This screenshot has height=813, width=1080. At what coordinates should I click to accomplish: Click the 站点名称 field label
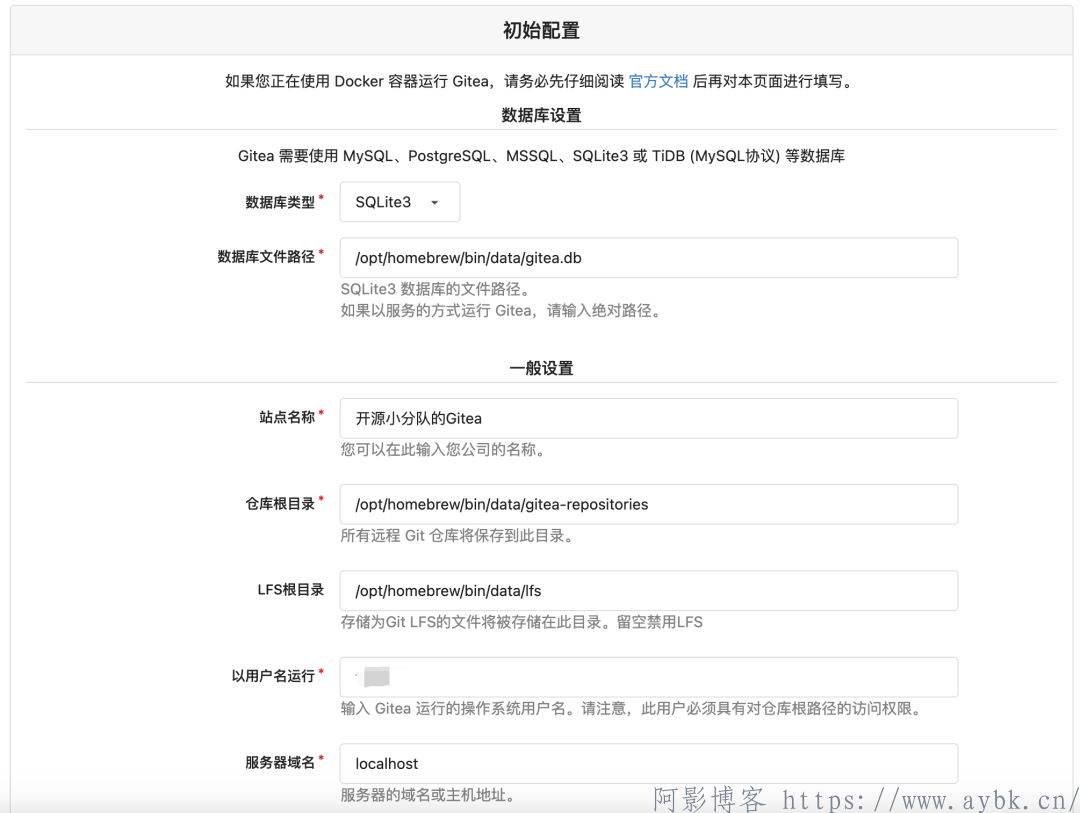[287, 418]
